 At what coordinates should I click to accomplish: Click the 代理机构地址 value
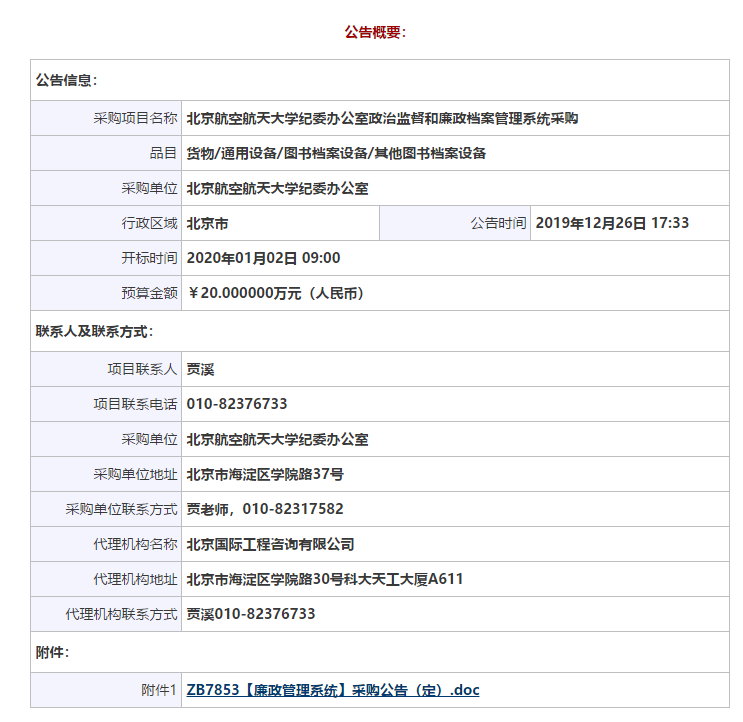(x=325, y=579)
